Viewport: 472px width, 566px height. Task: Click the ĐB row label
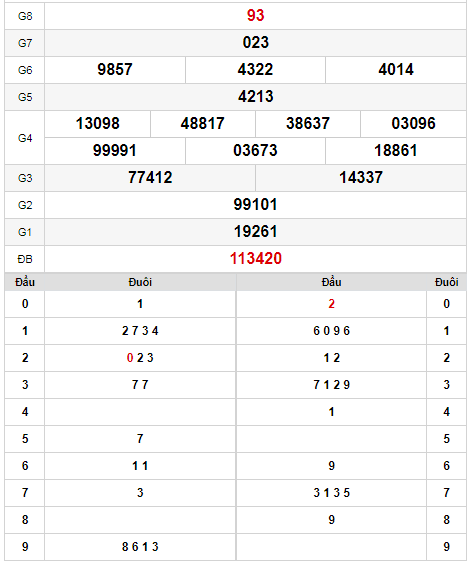25,259
